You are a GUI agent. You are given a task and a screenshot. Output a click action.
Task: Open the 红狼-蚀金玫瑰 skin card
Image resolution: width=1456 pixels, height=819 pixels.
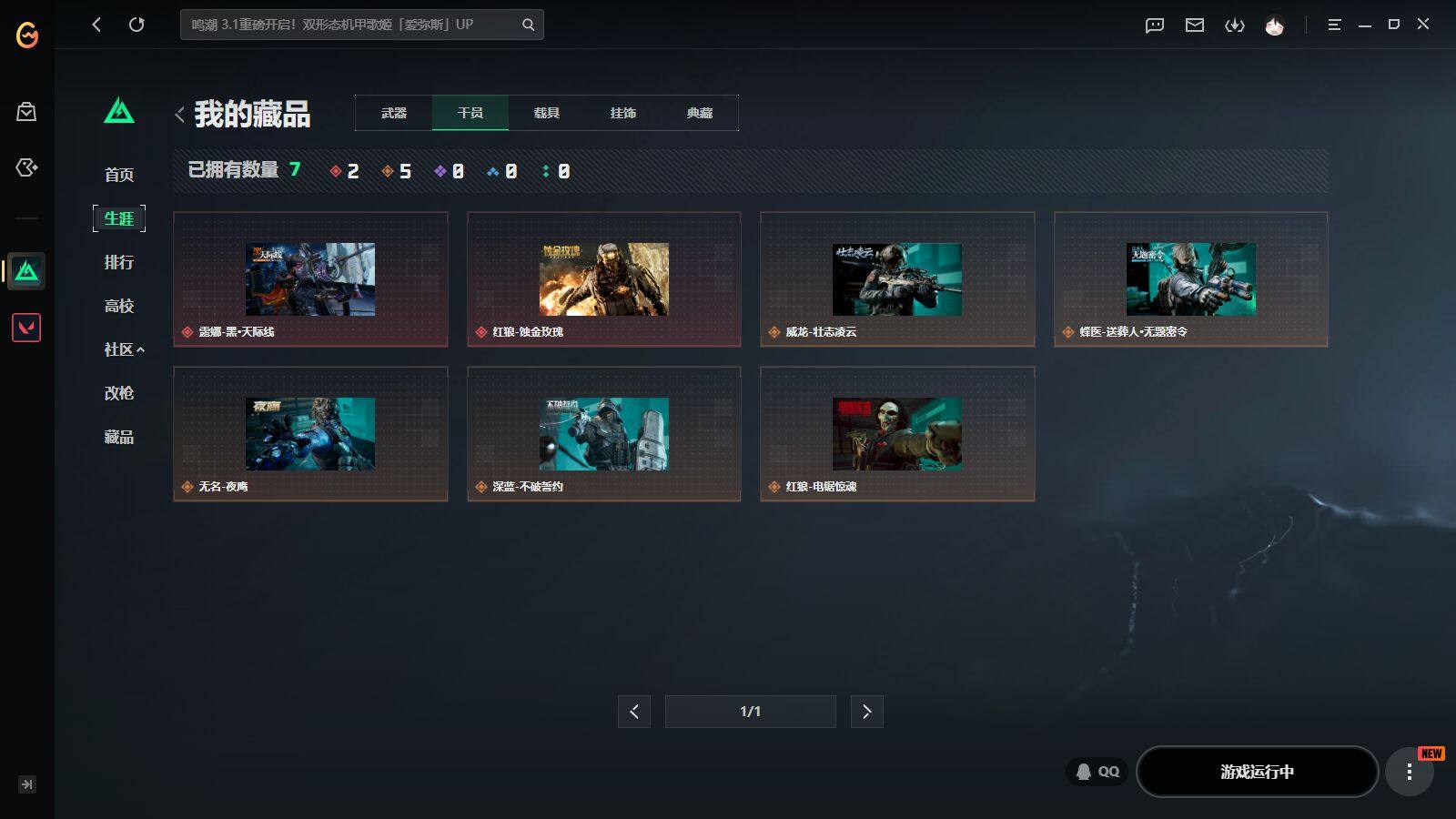[x=604, y=279]
